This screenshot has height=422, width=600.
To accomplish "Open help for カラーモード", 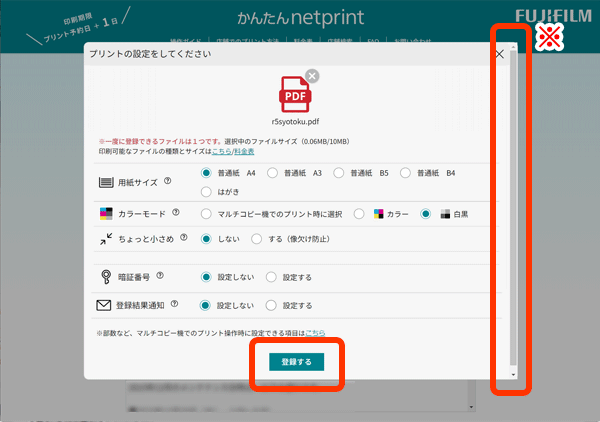I will (x=176, y=212).
